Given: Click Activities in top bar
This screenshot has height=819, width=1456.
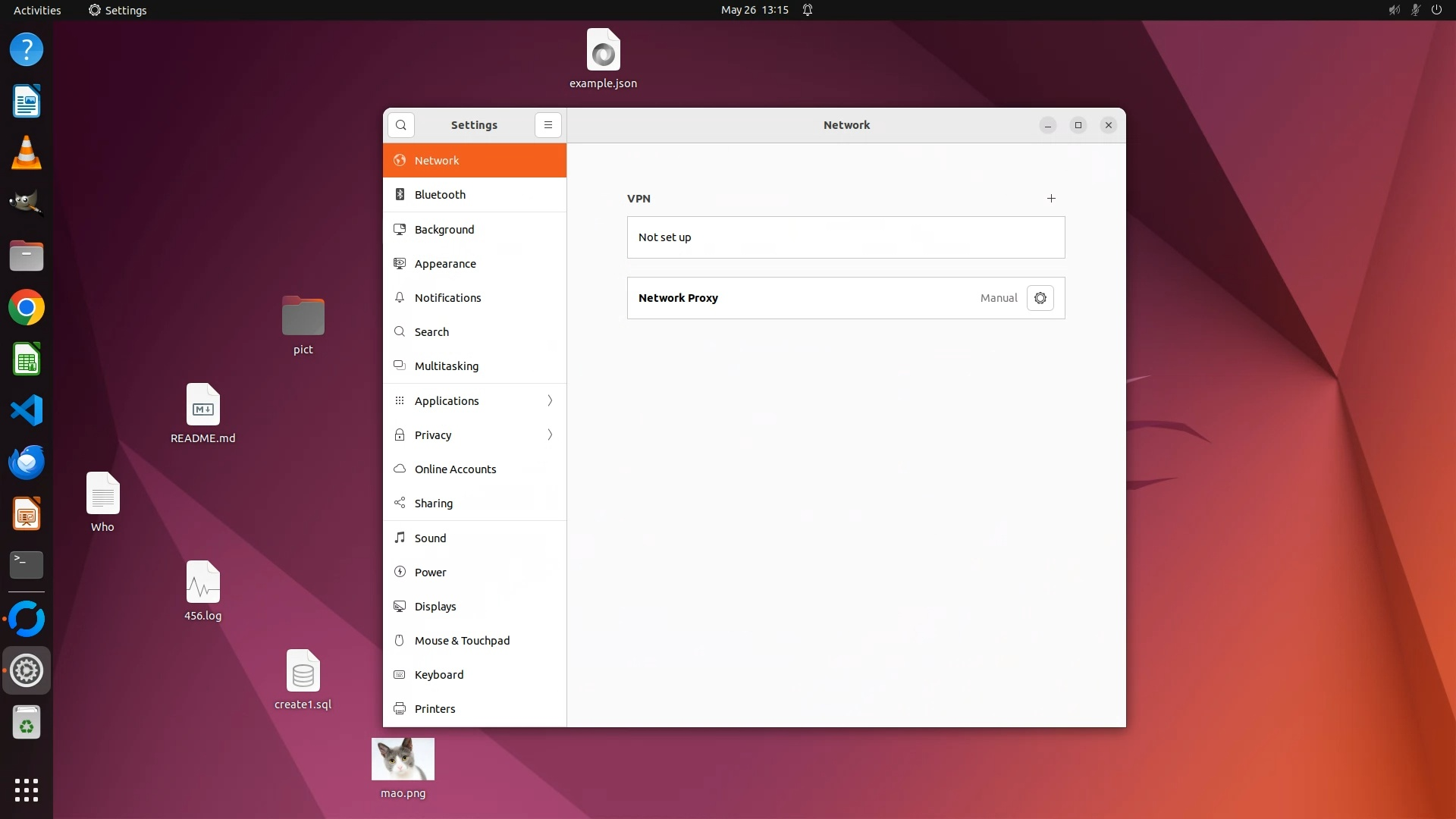Looking at the screenshot, I should click(37, 10).
